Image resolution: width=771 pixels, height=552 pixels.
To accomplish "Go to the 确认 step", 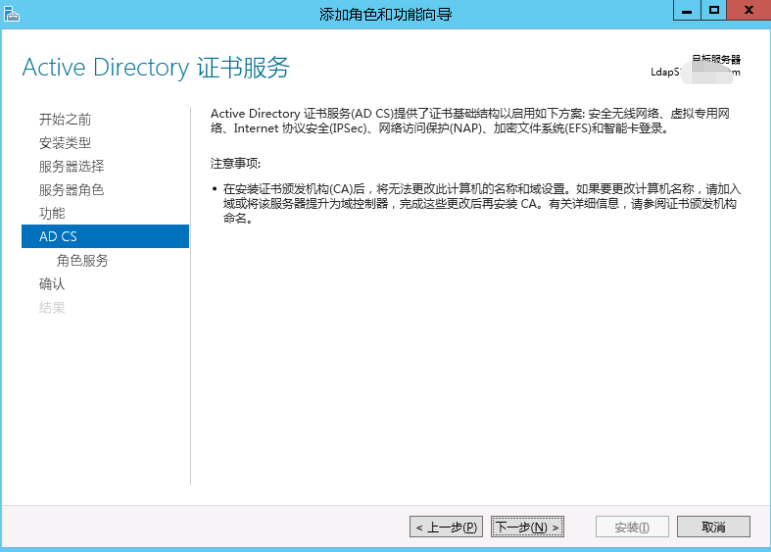I will tap(52, 284).
